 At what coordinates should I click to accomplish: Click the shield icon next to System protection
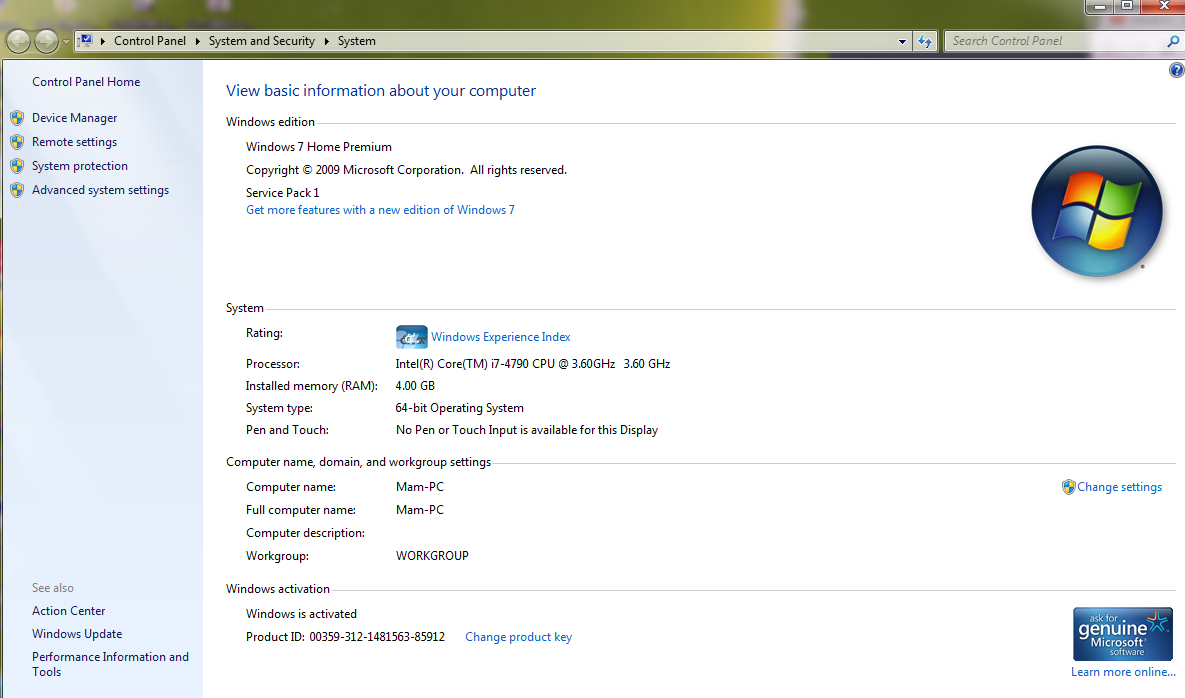coord(17,166)
